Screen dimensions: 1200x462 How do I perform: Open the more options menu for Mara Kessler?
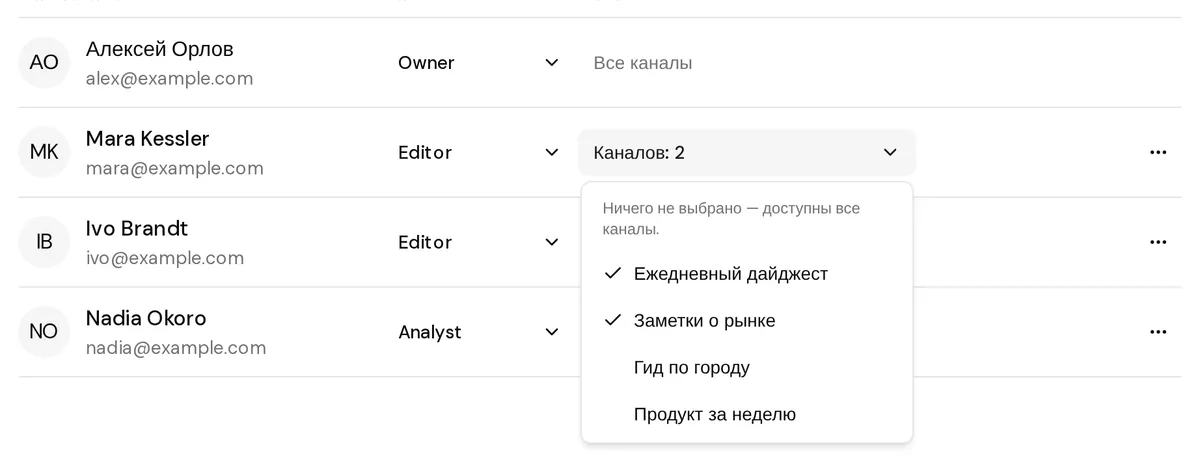pyautogui.click(x=1158, y=152)
